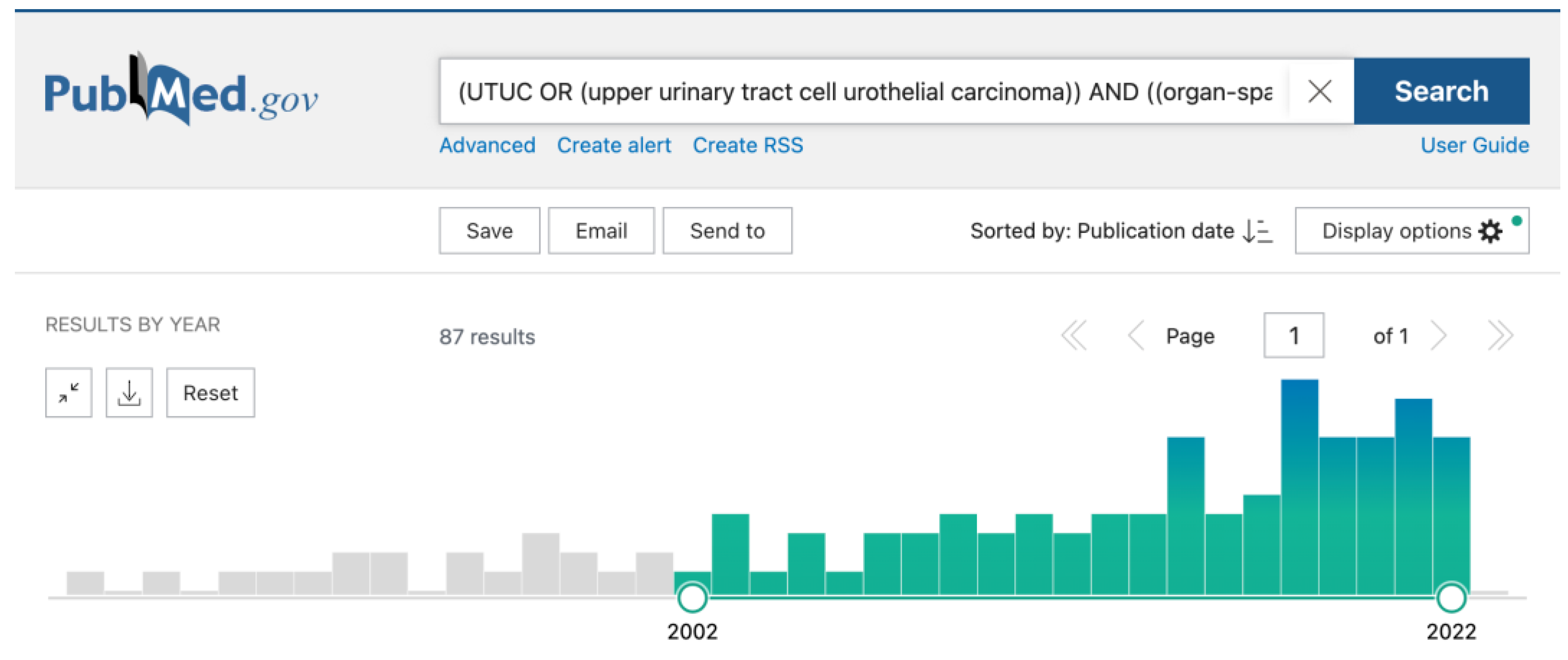Go to the next results page

pyautogui.click(x=1438, y=336)
